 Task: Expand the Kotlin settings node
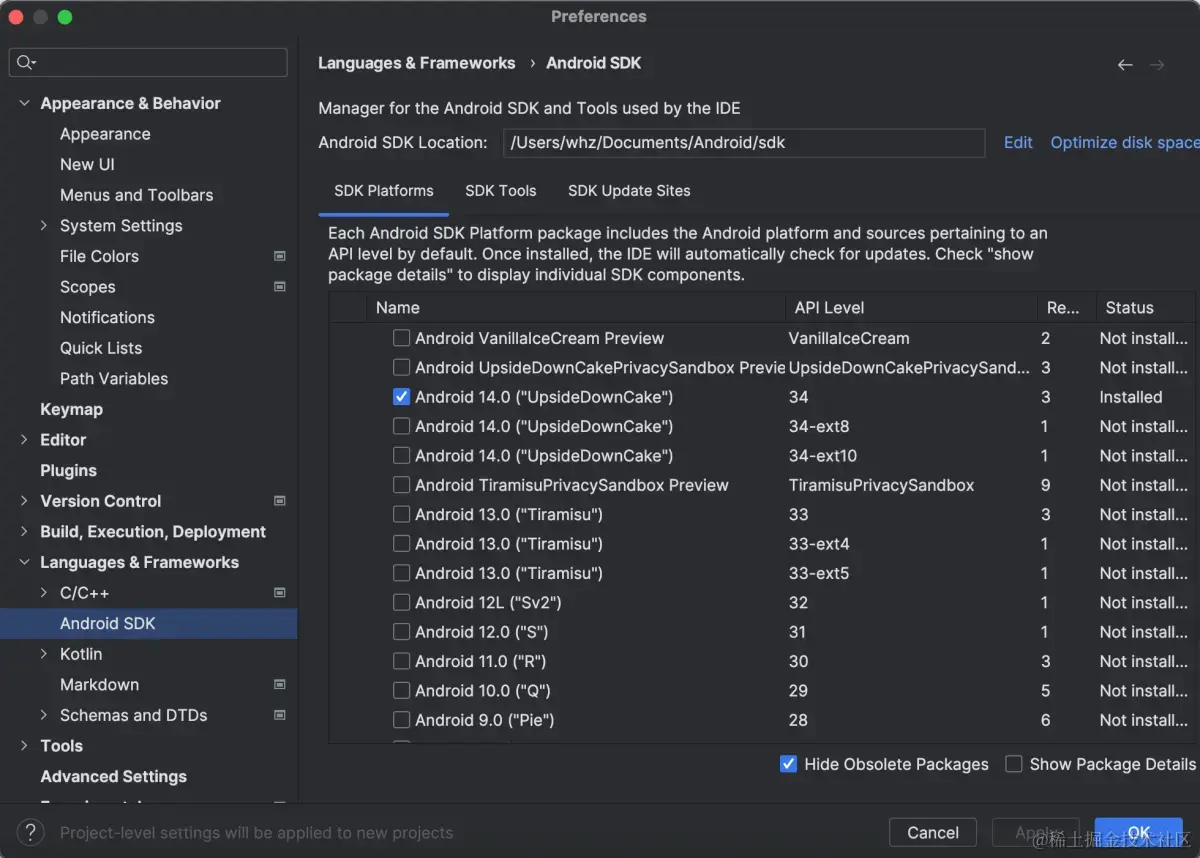pyautogui.click(x=44, y=654)
